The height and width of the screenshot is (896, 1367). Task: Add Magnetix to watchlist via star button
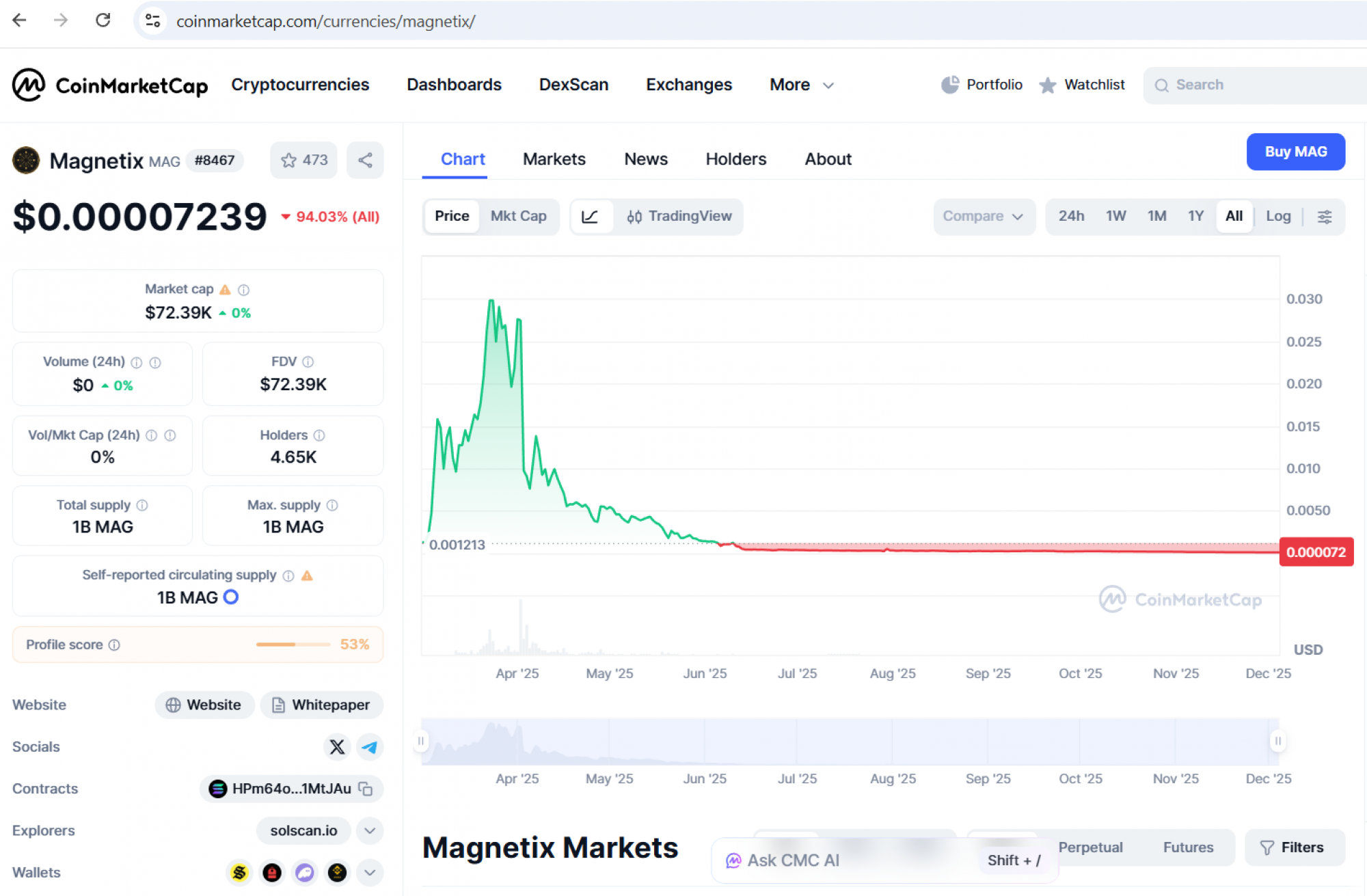pos(303,160)
